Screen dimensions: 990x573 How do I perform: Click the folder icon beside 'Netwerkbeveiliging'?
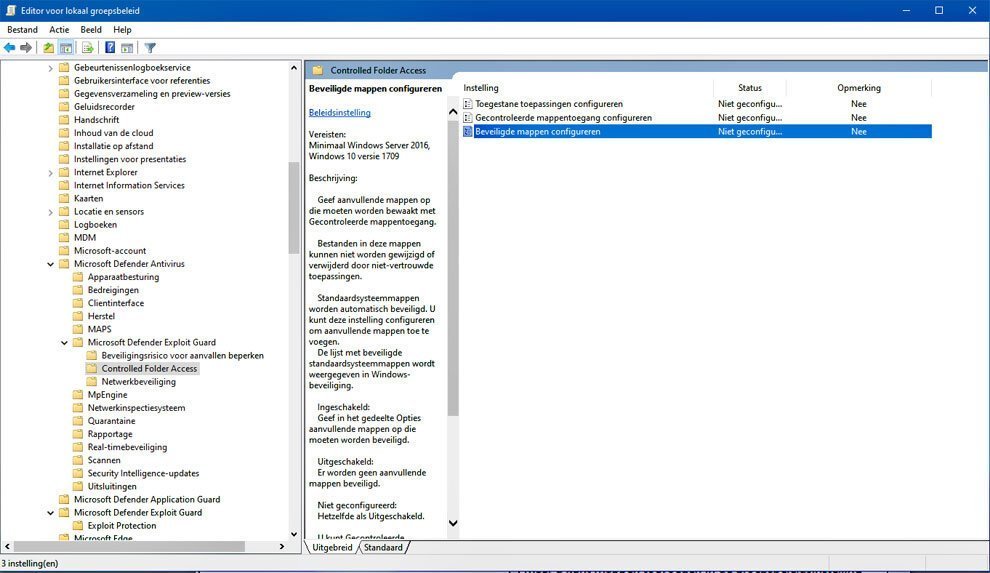coord(92,382)
